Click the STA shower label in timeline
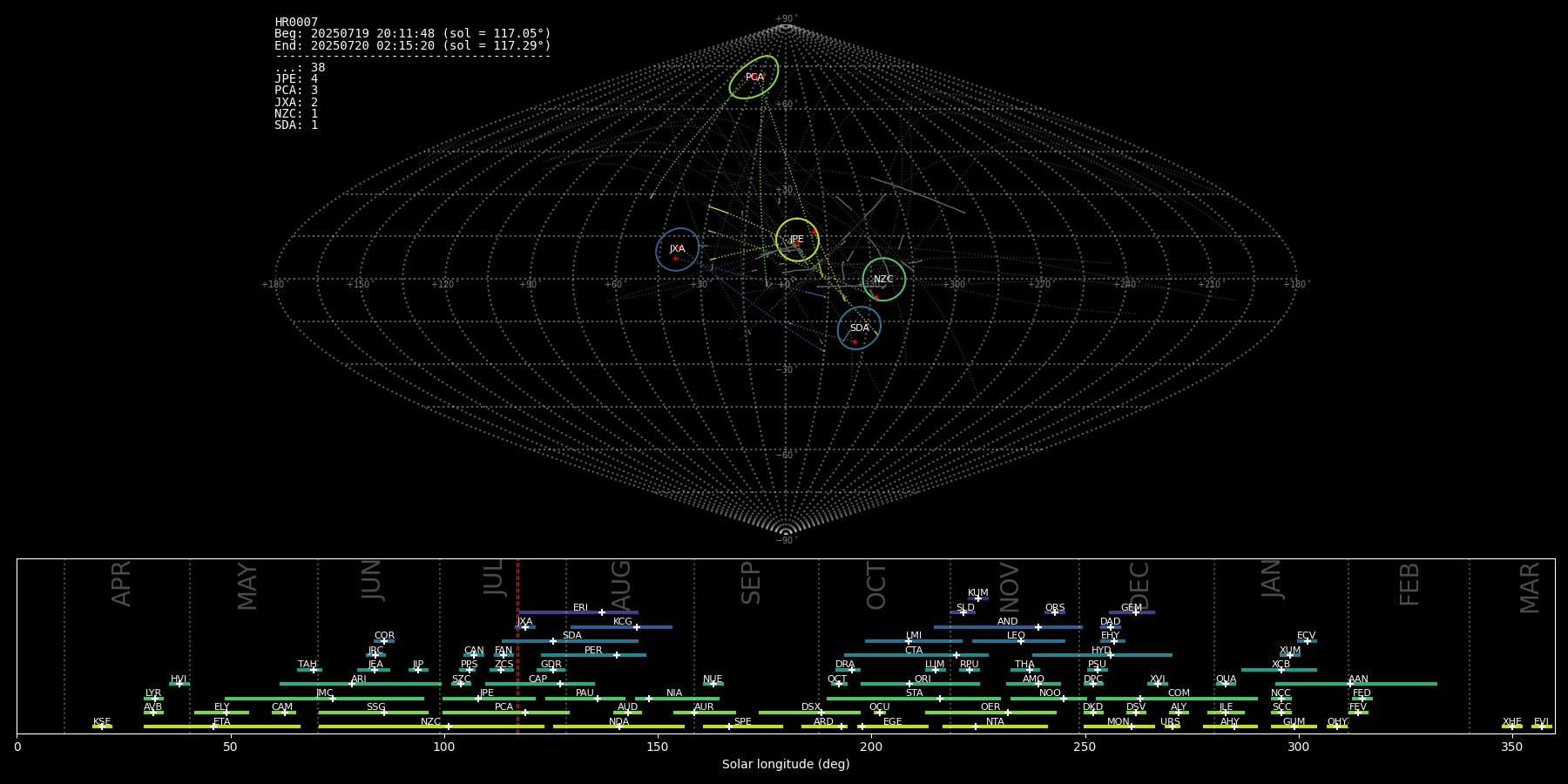Image resolution: width=1568 pixels, height=784 pixels. point(914,693)
